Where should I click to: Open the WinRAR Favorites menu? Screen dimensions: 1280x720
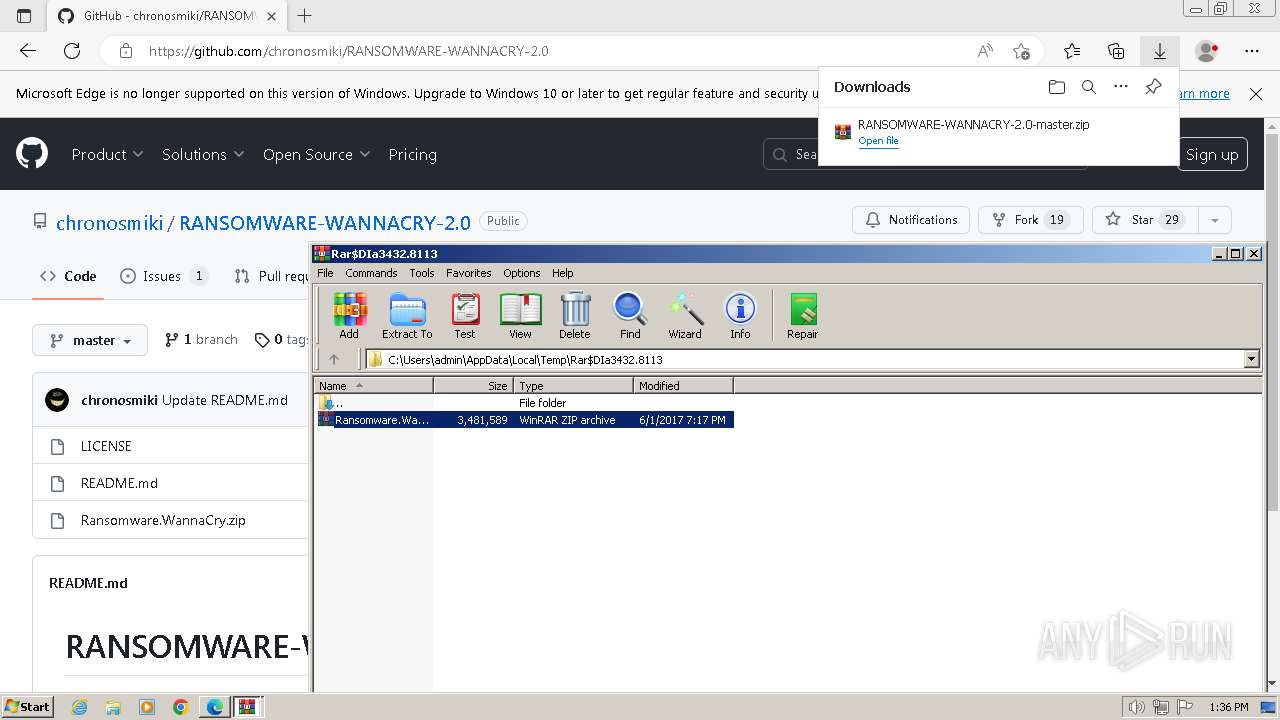pyautogui.click(x=469, y=273)
